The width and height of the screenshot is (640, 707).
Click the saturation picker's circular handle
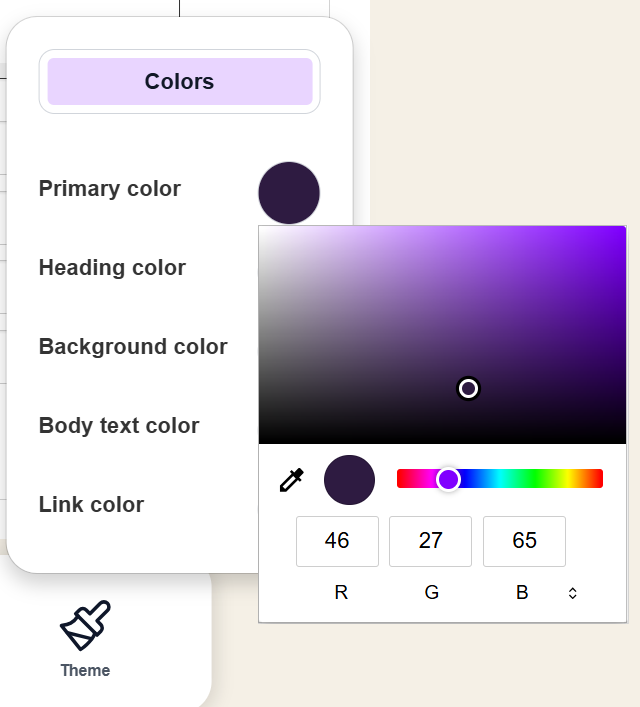click(468, 388)
